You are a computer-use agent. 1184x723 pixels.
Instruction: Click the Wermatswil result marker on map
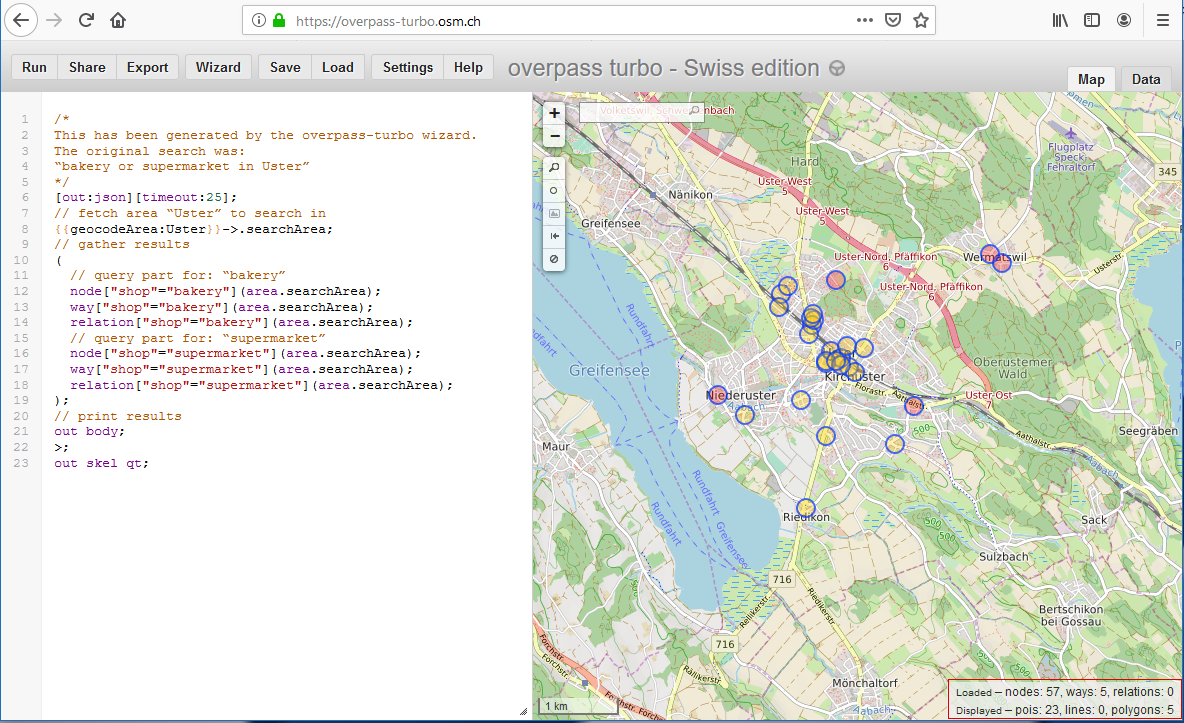point(989,254)
